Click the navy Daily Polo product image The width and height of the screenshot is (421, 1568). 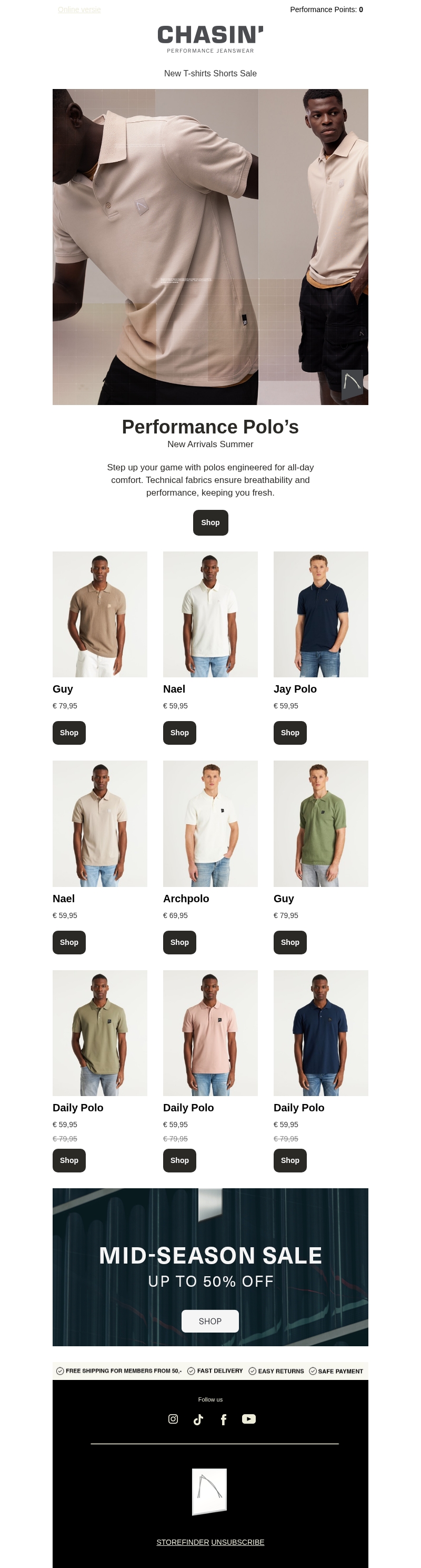coord(321,1033)
